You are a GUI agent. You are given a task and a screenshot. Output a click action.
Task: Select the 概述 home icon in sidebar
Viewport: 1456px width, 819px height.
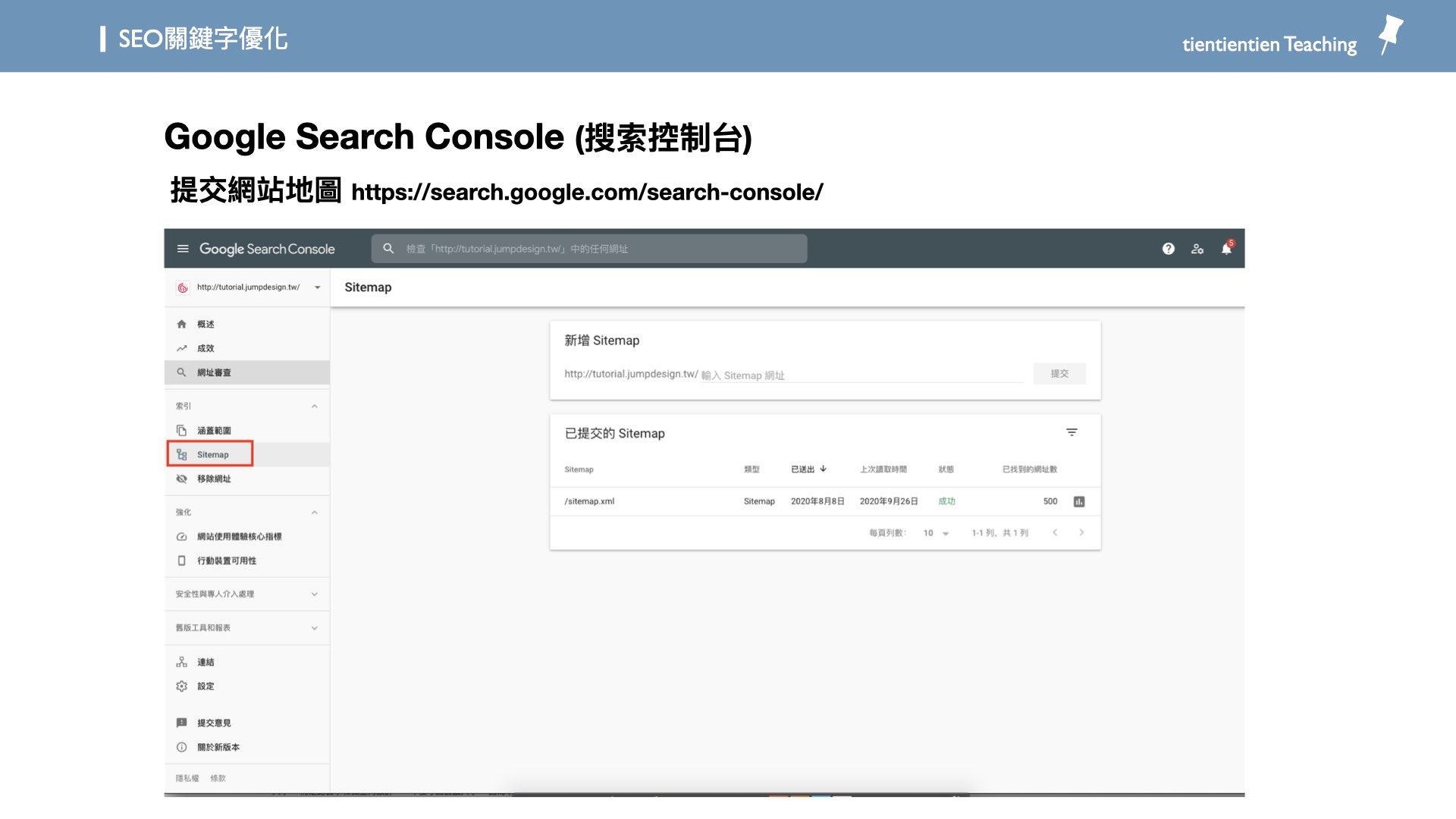205,324
